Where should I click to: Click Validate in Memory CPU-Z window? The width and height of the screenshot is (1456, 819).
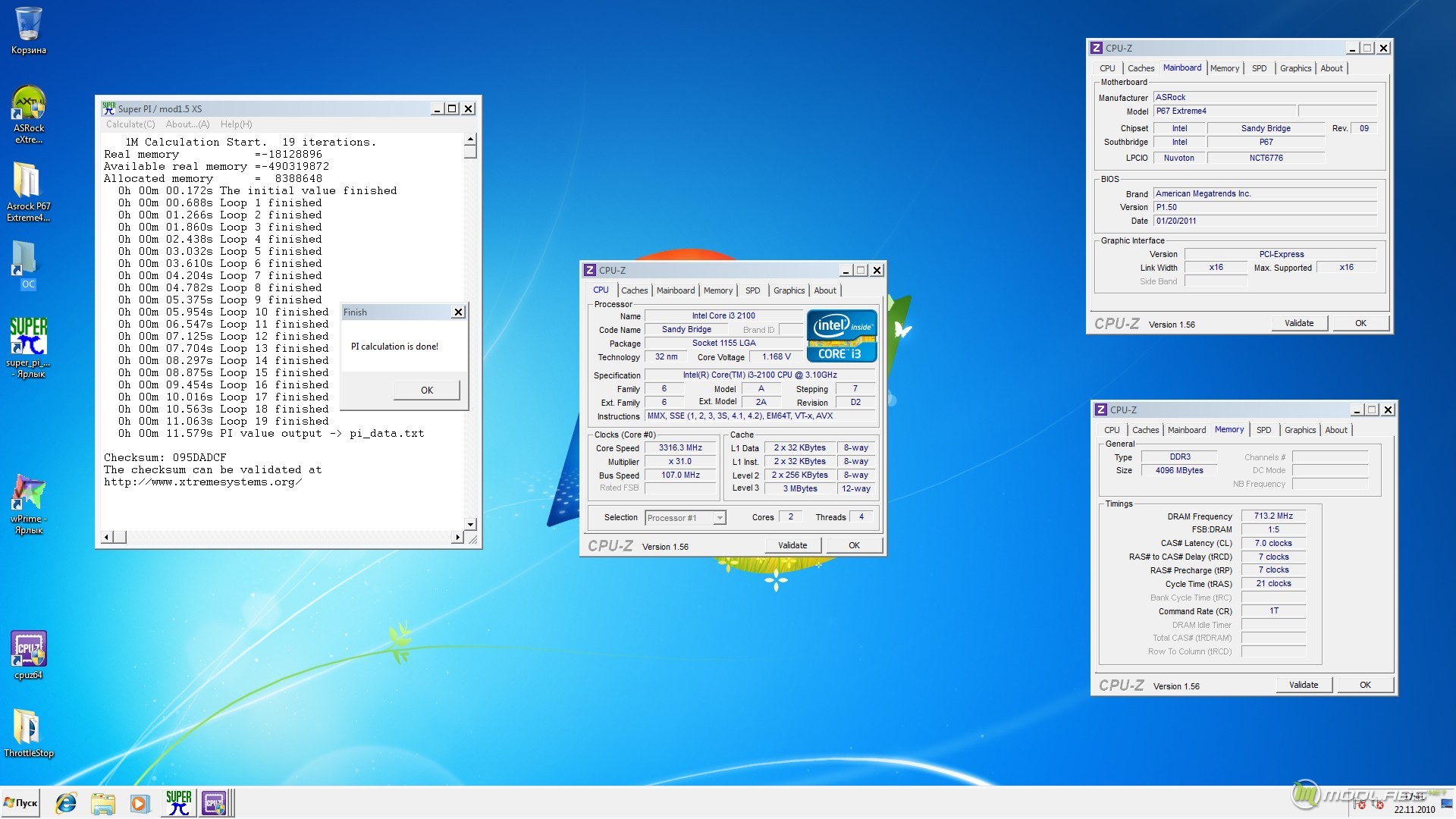pos(1304,685)
